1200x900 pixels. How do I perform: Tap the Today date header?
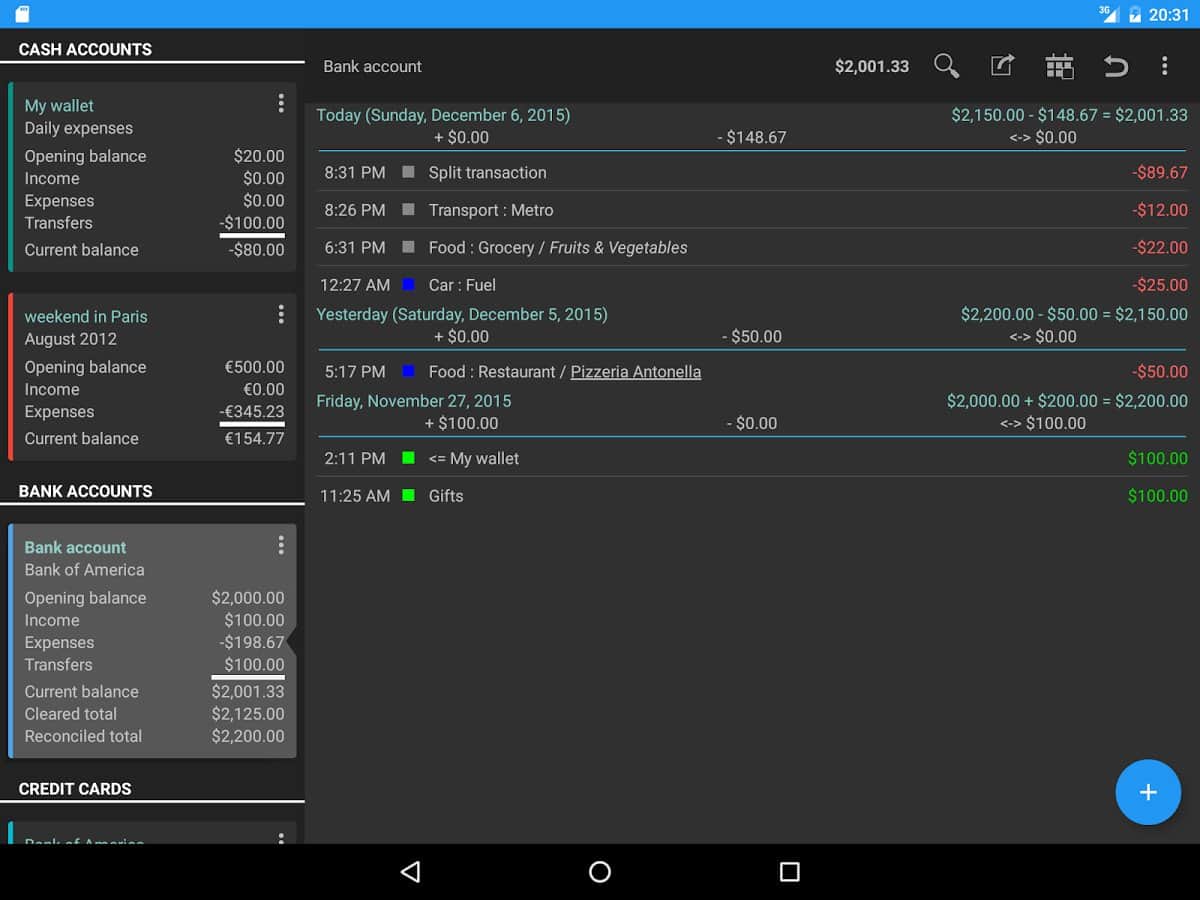pos(443,115)
